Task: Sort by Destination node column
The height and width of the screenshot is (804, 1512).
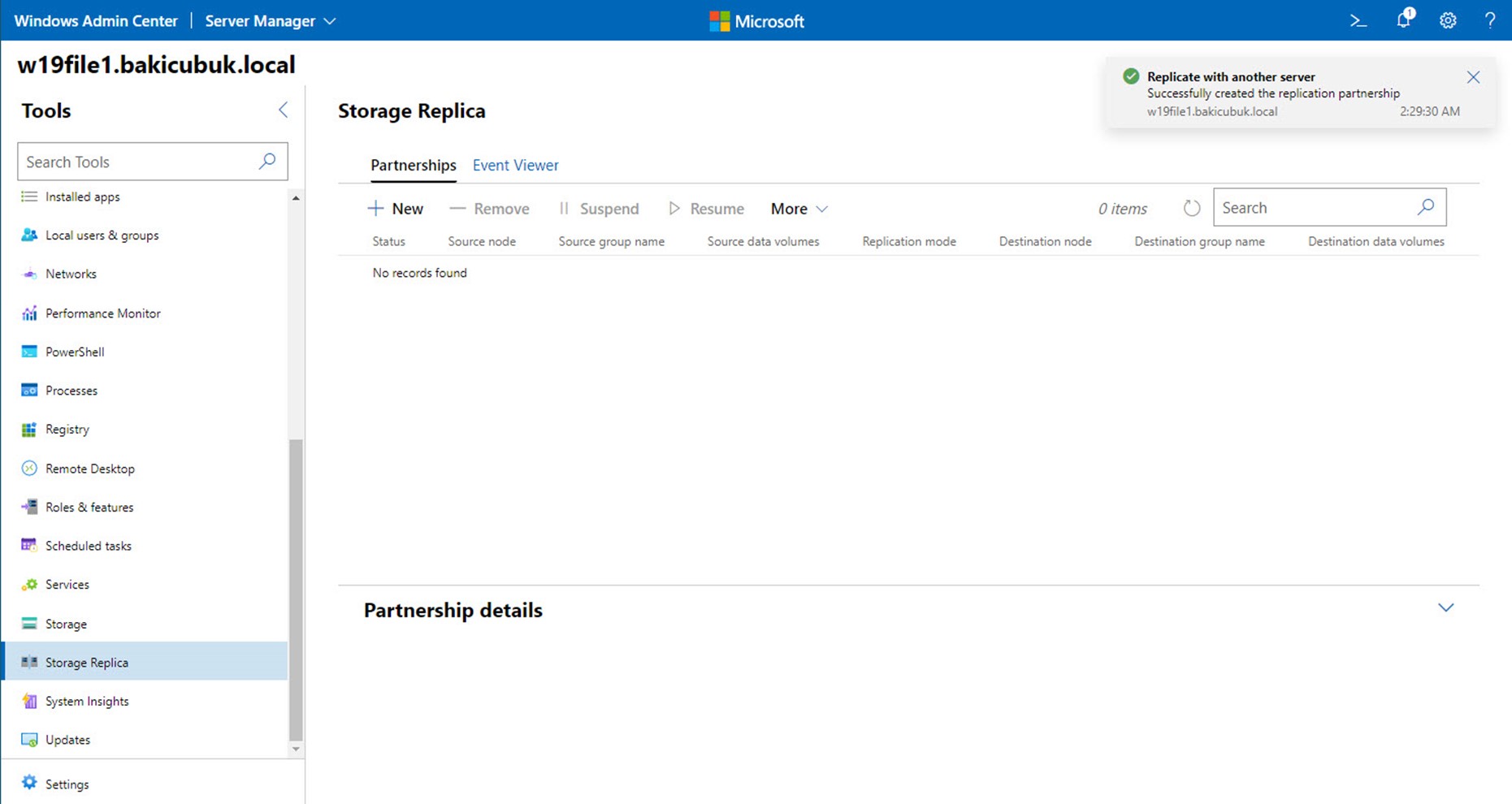Action: pyautogui.click(x=1045, y=241)
